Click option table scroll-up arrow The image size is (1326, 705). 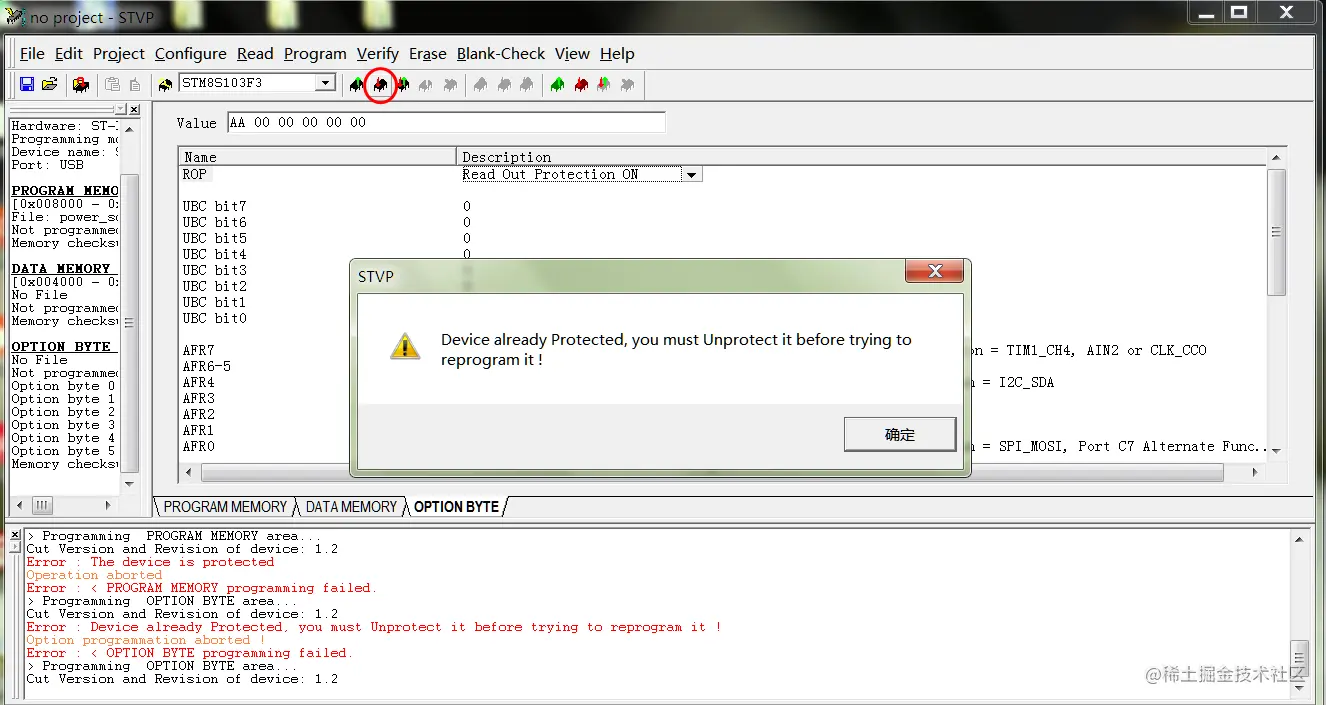point(1276,158)
